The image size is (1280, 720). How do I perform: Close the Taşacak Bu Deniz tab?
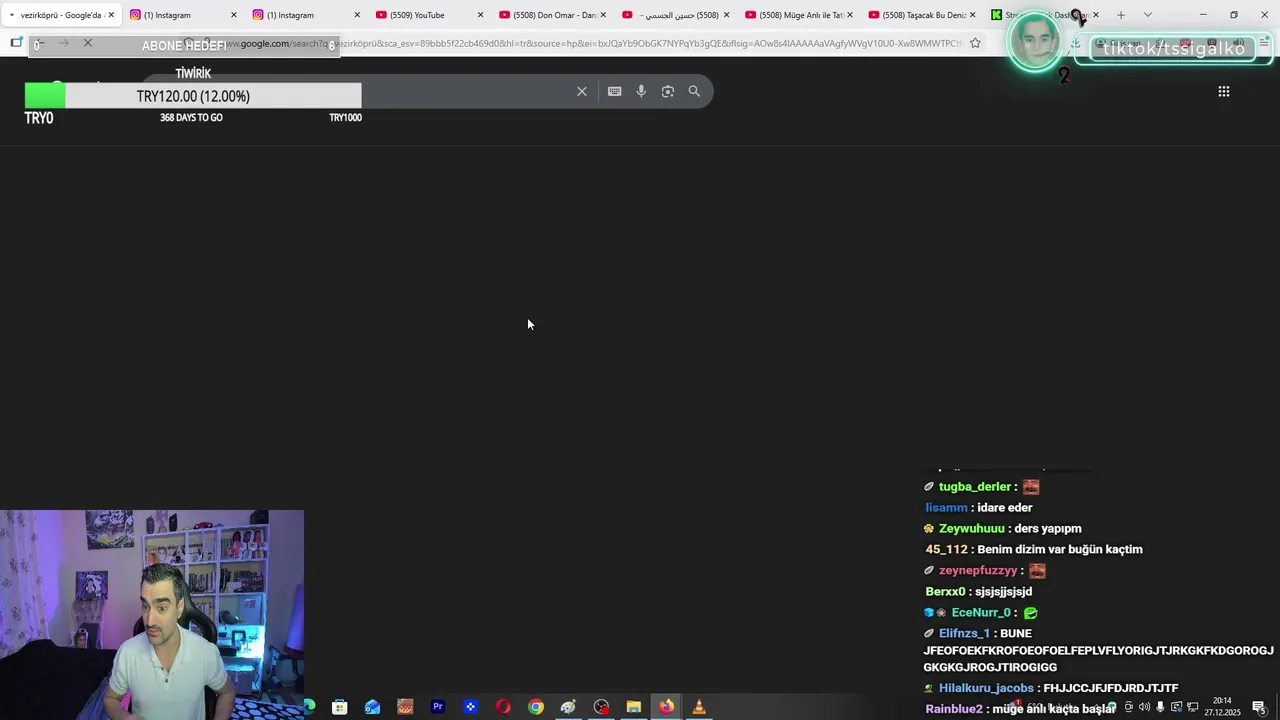point(973,15)
